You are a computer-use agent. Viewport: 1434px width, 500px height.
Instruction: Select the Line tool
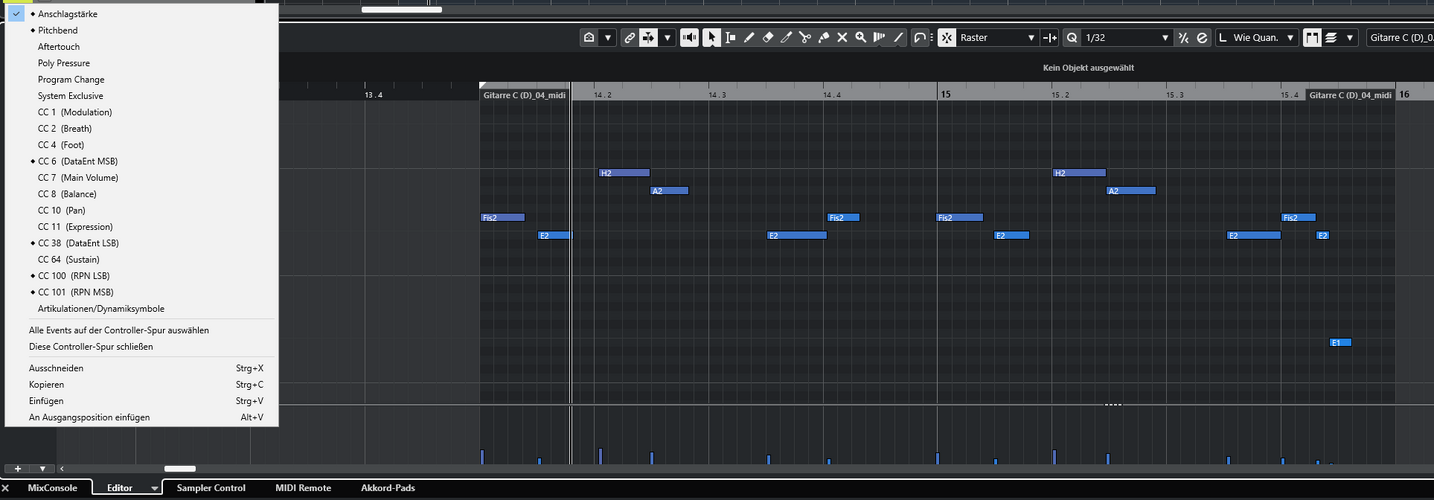coord(898,37)
